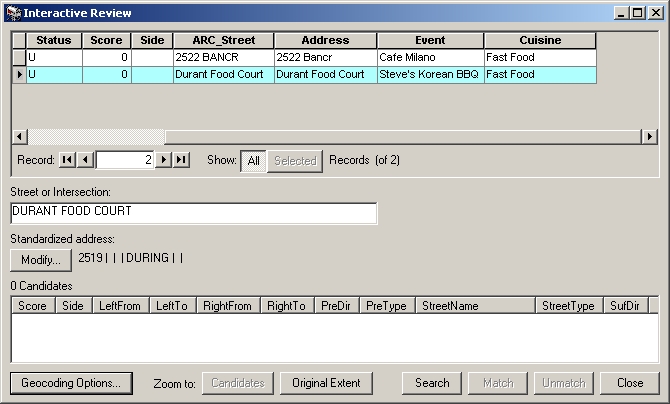Image resolution: width=670 pixels, height=404 pixels.
Task: Zoom to Original Extent
Action: tap(326, 383)
